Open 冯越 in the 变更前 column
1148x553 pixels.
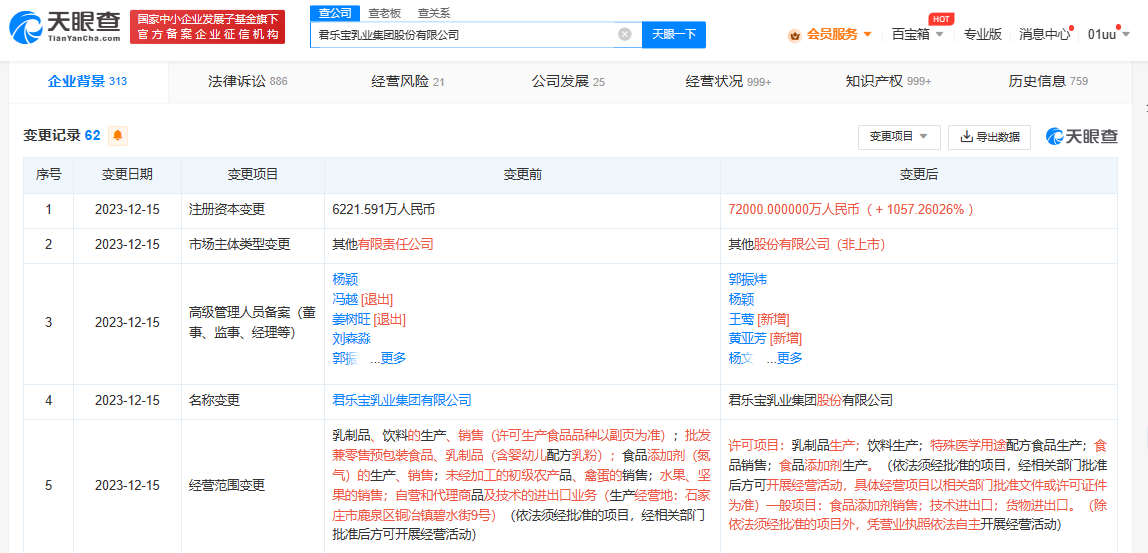pos(345,299)
